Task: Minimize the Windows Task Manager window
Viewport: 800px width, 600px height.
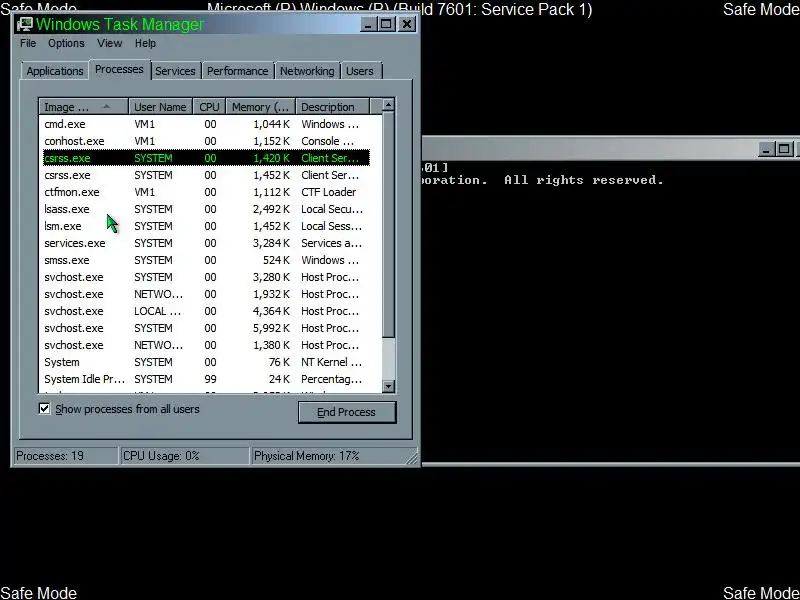Action: pos(368,24)
